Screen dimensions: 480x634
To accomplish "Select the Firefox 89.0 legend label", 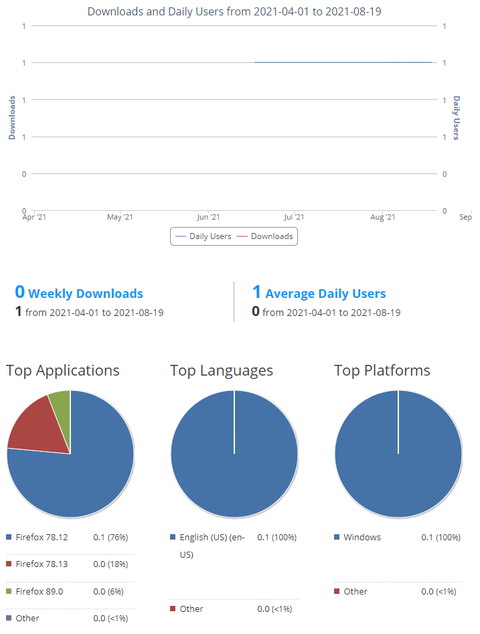I will pos(39,592).
